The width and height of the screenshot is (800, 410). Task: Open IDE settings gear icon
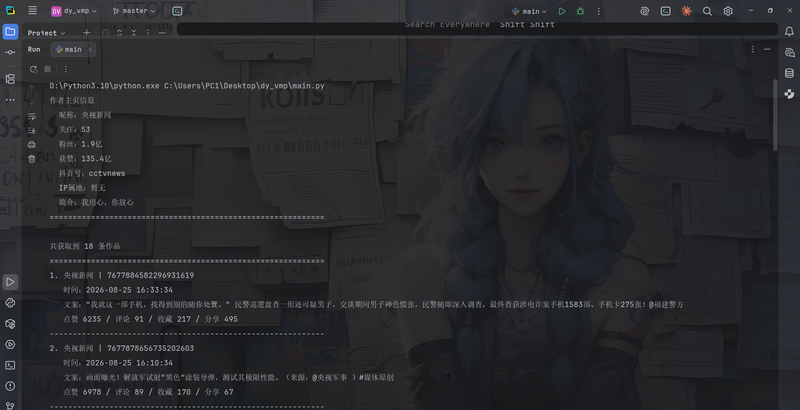728,11
